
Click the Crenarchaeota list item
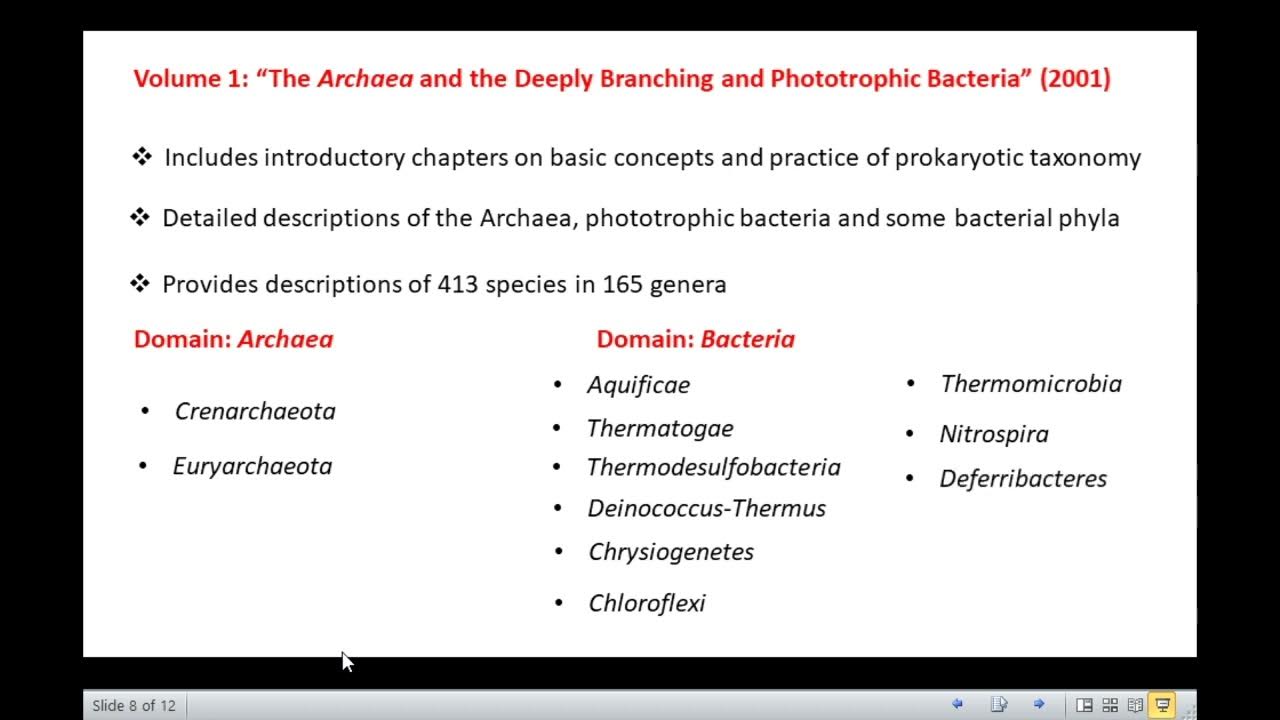(x=255, y=411)
